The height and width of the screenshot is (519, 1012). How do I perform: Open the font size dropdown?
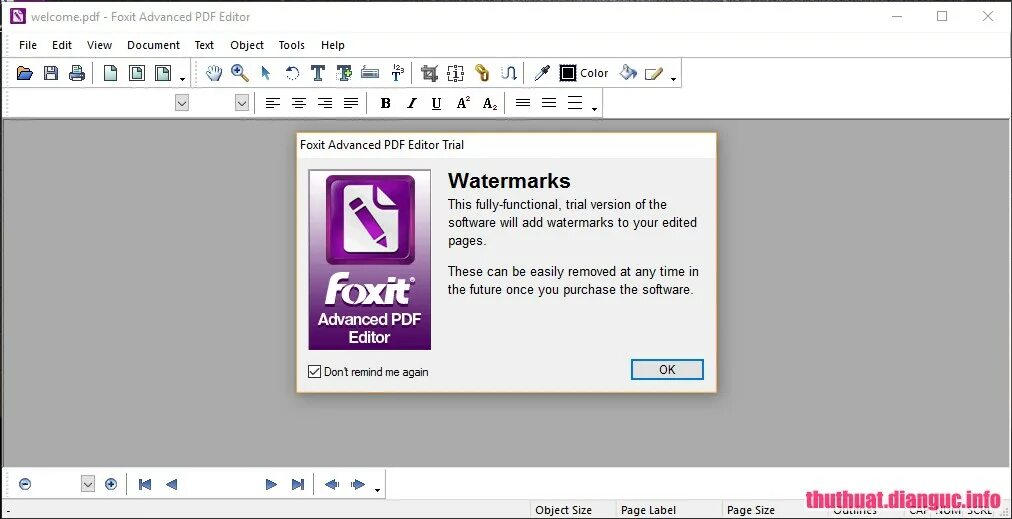click(242, 103)
